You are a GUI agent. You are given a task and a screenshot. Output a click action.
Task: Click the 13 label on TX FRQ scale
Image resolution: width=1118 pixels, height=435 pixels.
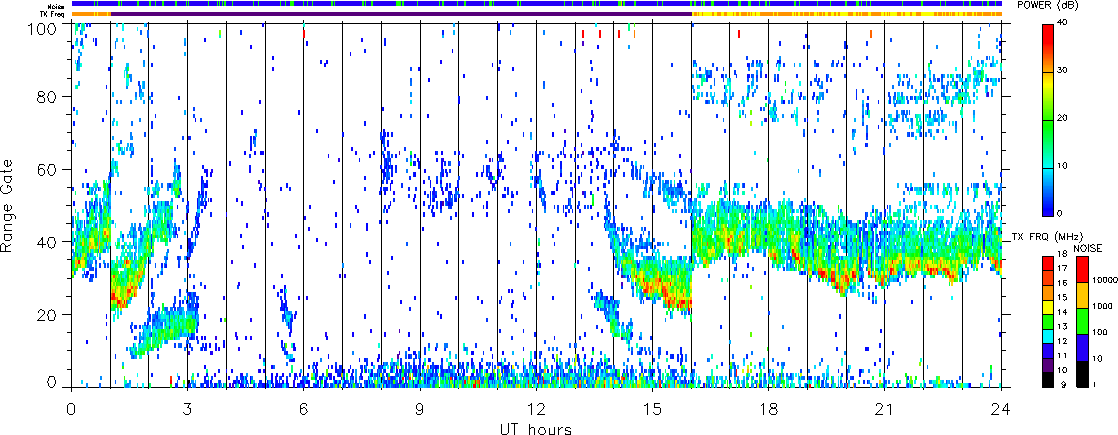[1061, 325]
